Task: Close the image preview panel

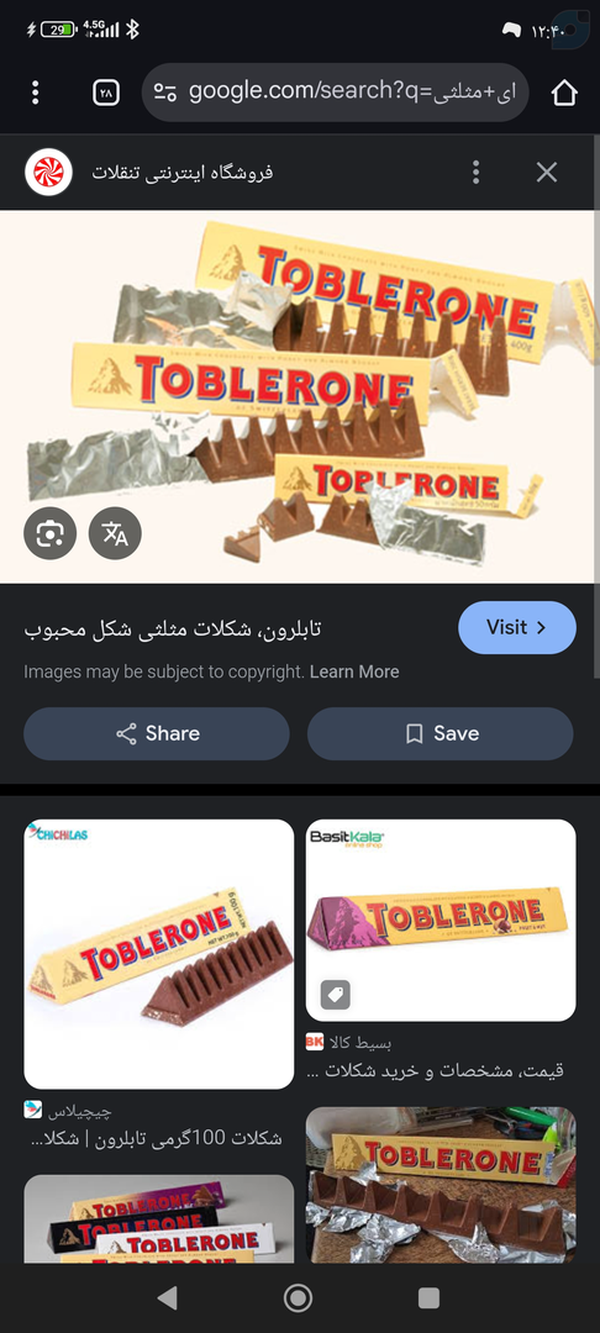Action: point(546,172)
